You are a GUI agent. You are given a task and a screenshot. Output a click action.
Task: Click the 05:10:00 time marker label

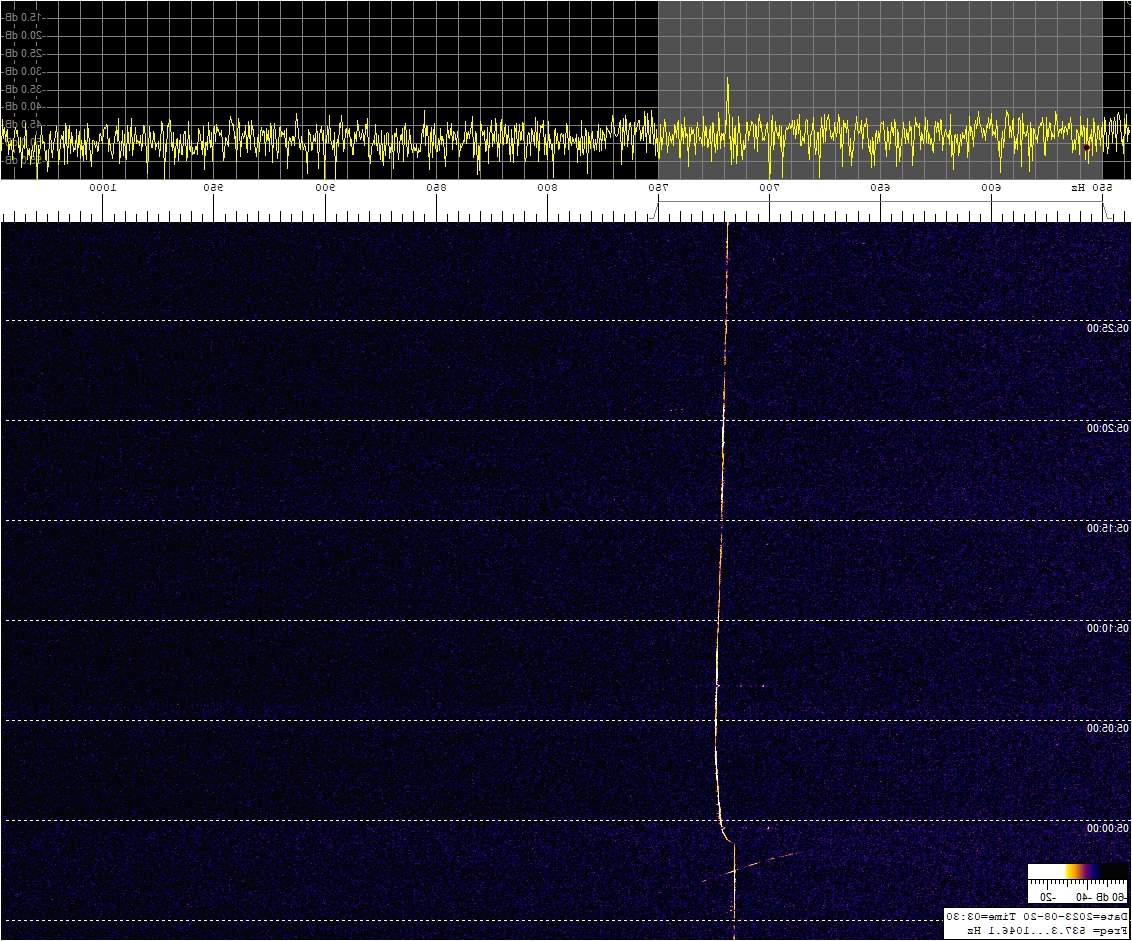1108,628
